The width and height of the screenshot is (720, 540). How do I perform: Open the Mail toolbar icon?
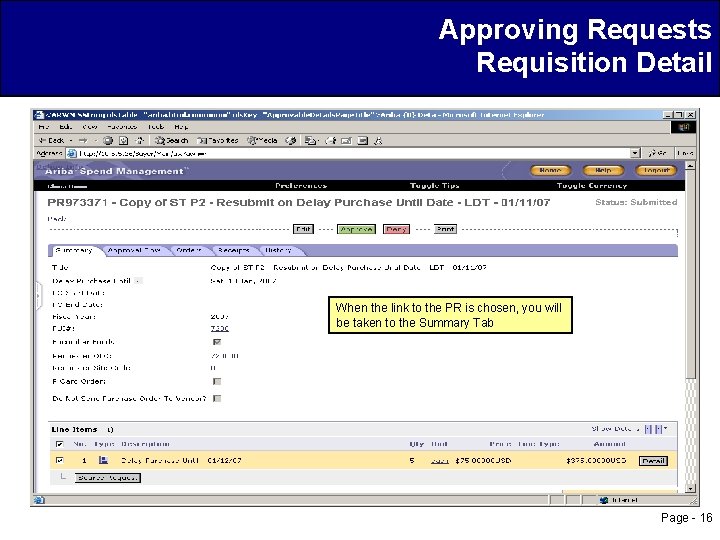(311, 141)
